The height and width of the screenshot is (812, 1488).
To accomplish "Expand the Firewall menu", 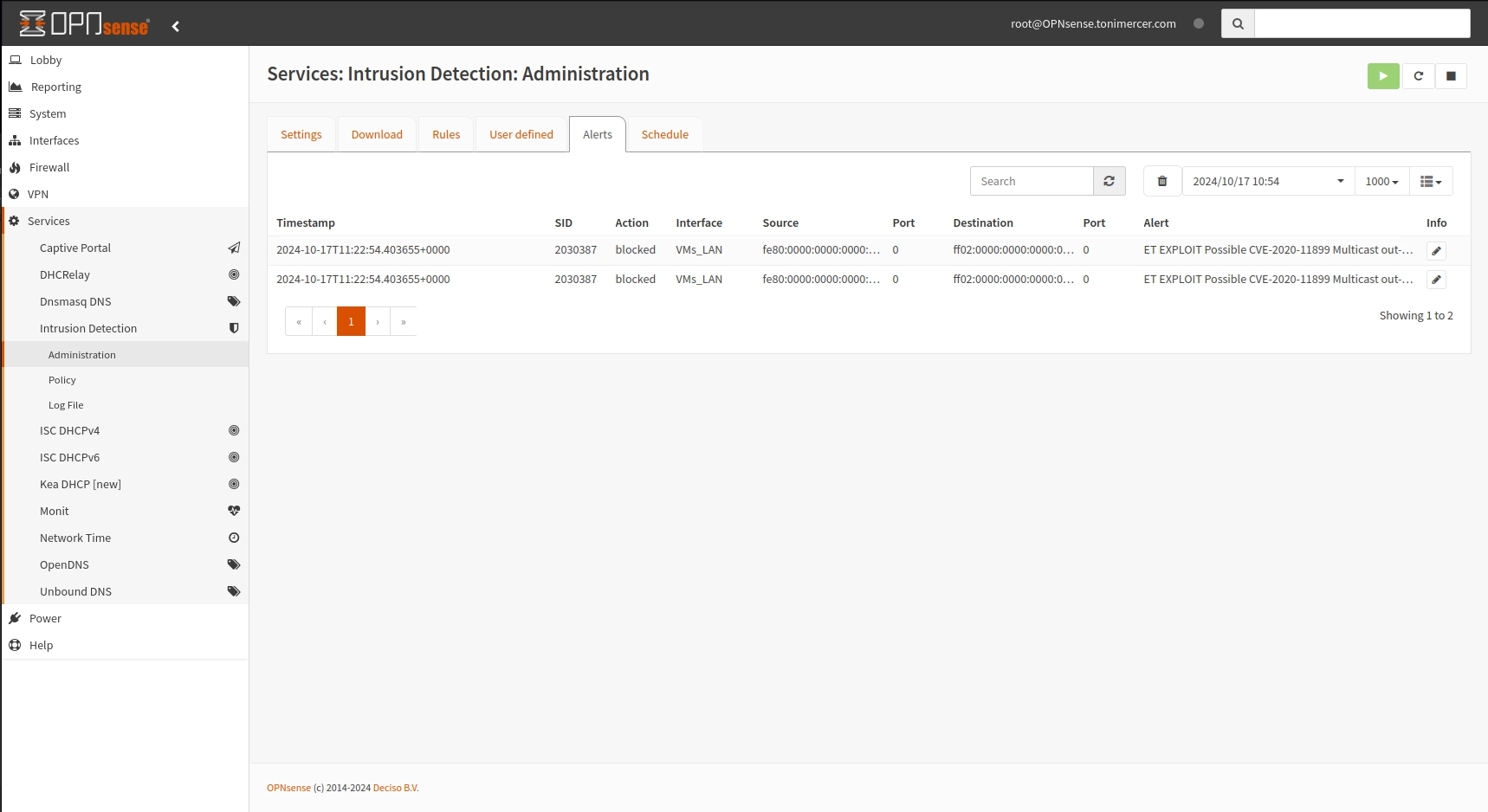I will pos(125,167).
